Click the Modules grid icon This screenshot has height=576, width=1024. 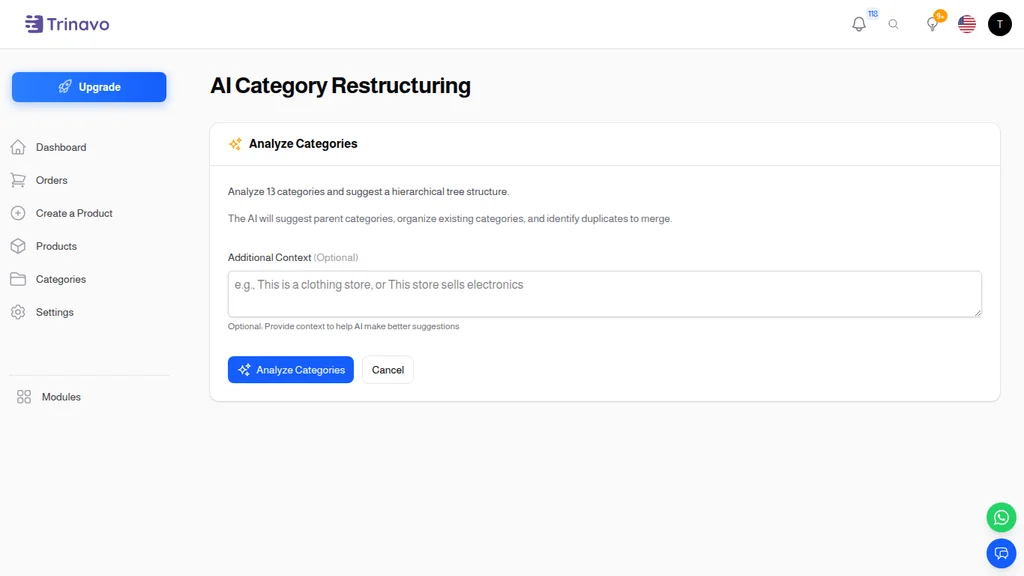click(x=24, y=396)
